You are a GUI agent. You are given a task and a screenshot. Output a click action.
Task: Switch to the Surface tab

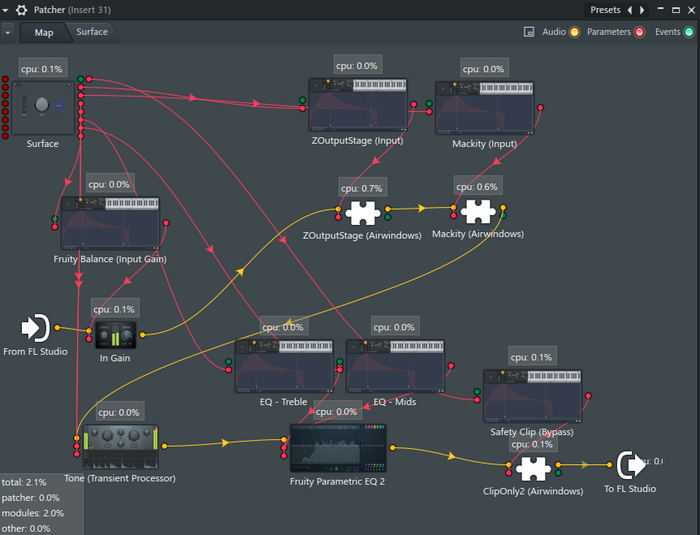pyautogui.click(x=92, y=32)
